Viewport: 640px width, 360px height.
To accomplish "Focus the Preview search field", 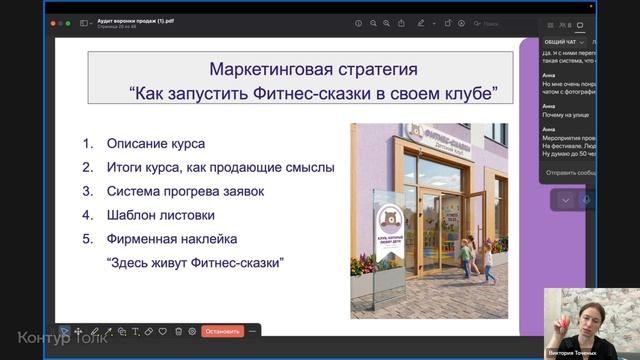I will [x=504, y=24].
